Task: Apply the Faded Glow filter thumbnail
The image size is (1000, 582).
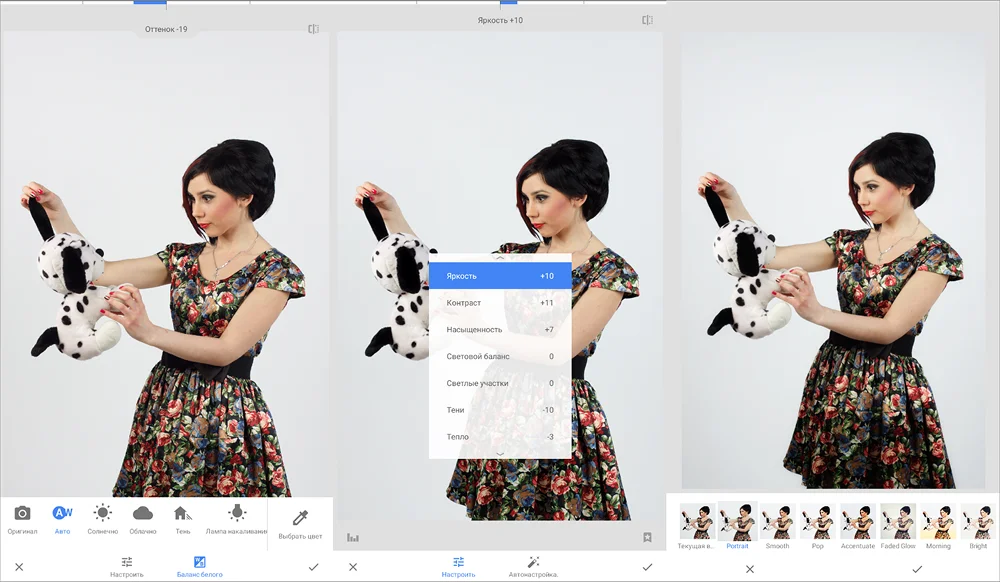Action: (x=897, y=525)
